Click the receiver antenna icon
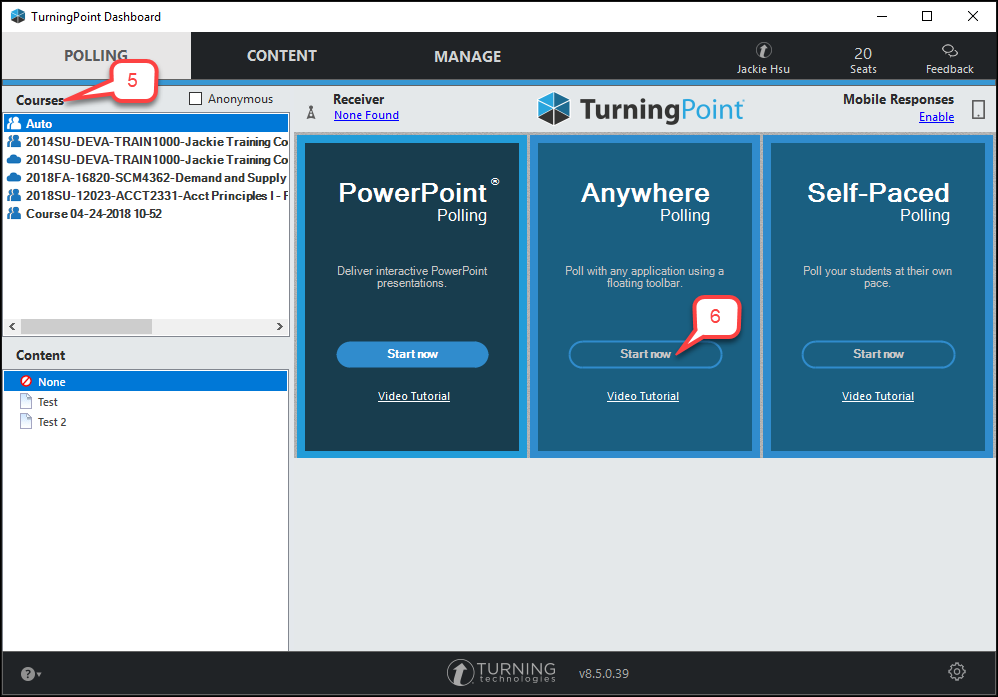This screenshot has height=697, width=998. pos(311,113)
